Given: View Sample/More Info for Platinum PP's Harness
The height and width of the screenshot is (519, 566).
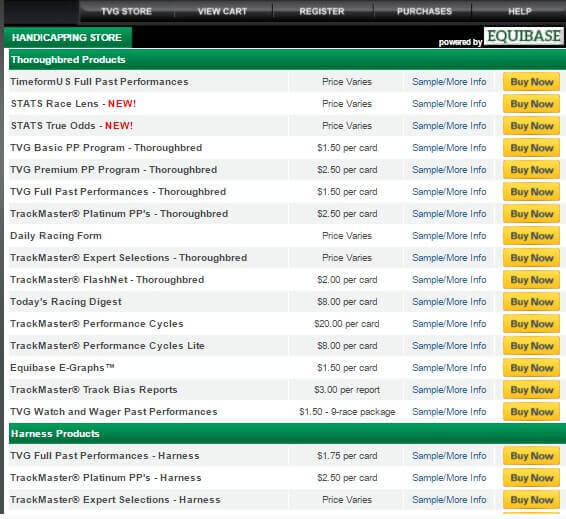Looking at the screenshot, I should point(449,478).
